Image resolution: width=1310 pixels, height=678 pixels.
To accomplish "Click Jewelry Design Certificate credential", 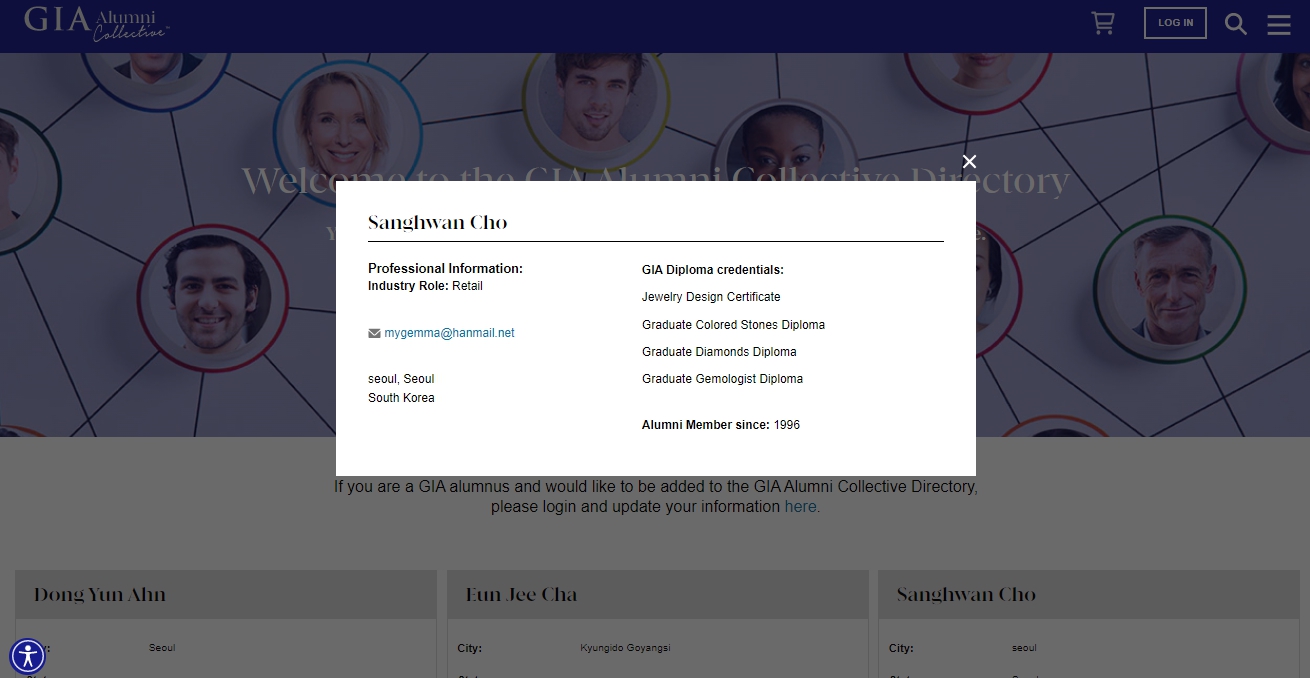I will pos(711,297).
